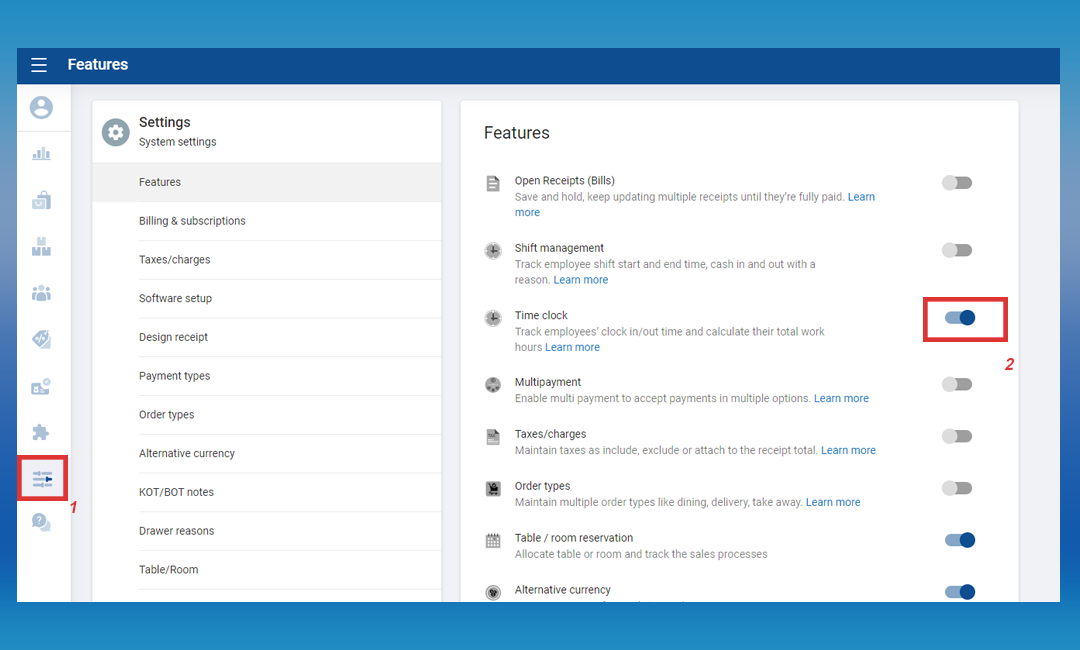1080x650 pixels.
Task: Open the people group icon in sidebar
Action: pos(41,293)
